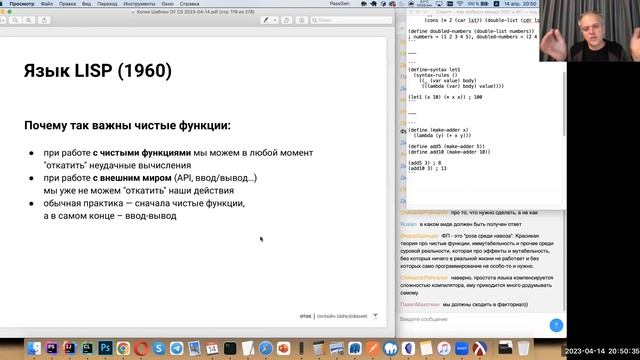
Task: Open the Opera browser in the Dock
Action: (141, 348)
